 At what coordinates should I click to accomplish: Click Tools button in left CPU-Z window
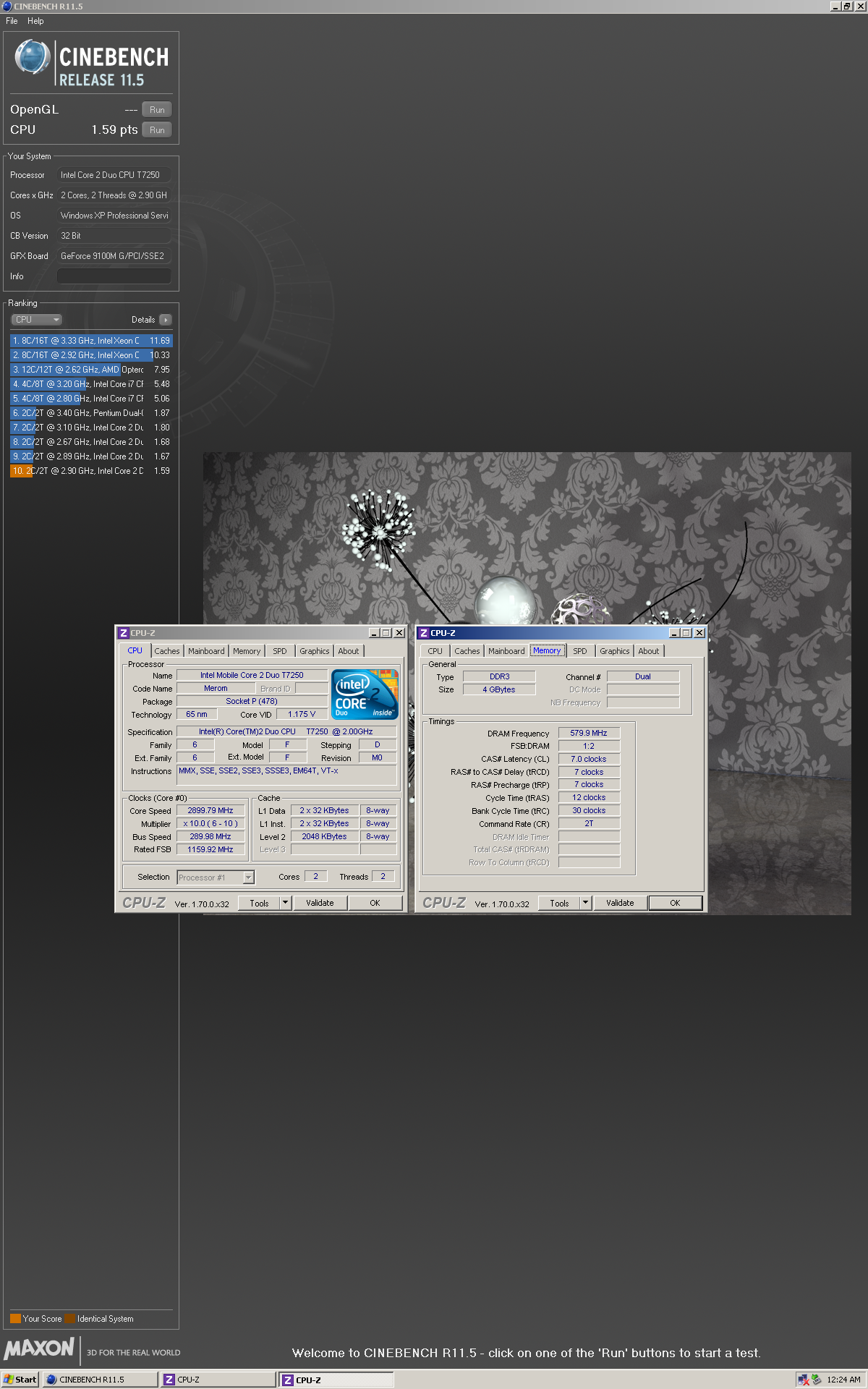259,903
